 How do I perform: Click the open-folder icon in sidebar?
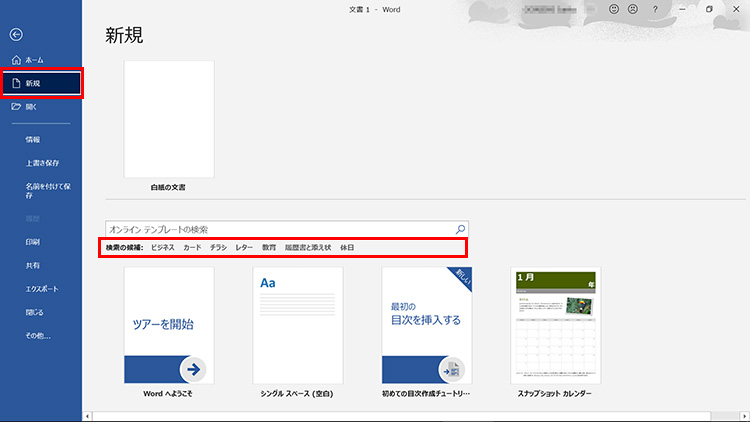(x=16, y=106)
